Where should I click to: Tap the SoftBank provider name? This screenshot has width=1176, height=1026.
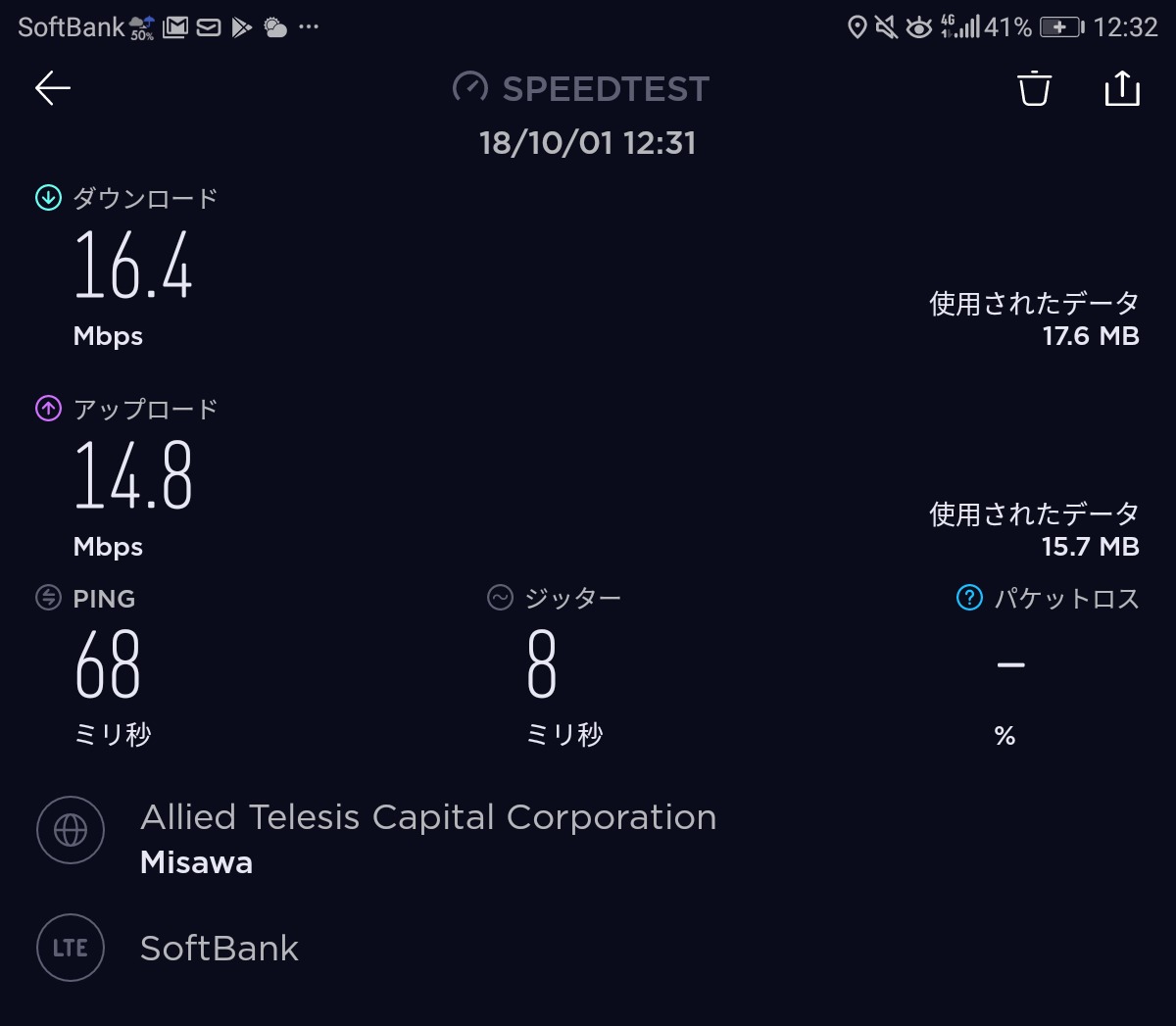(220, 949)
